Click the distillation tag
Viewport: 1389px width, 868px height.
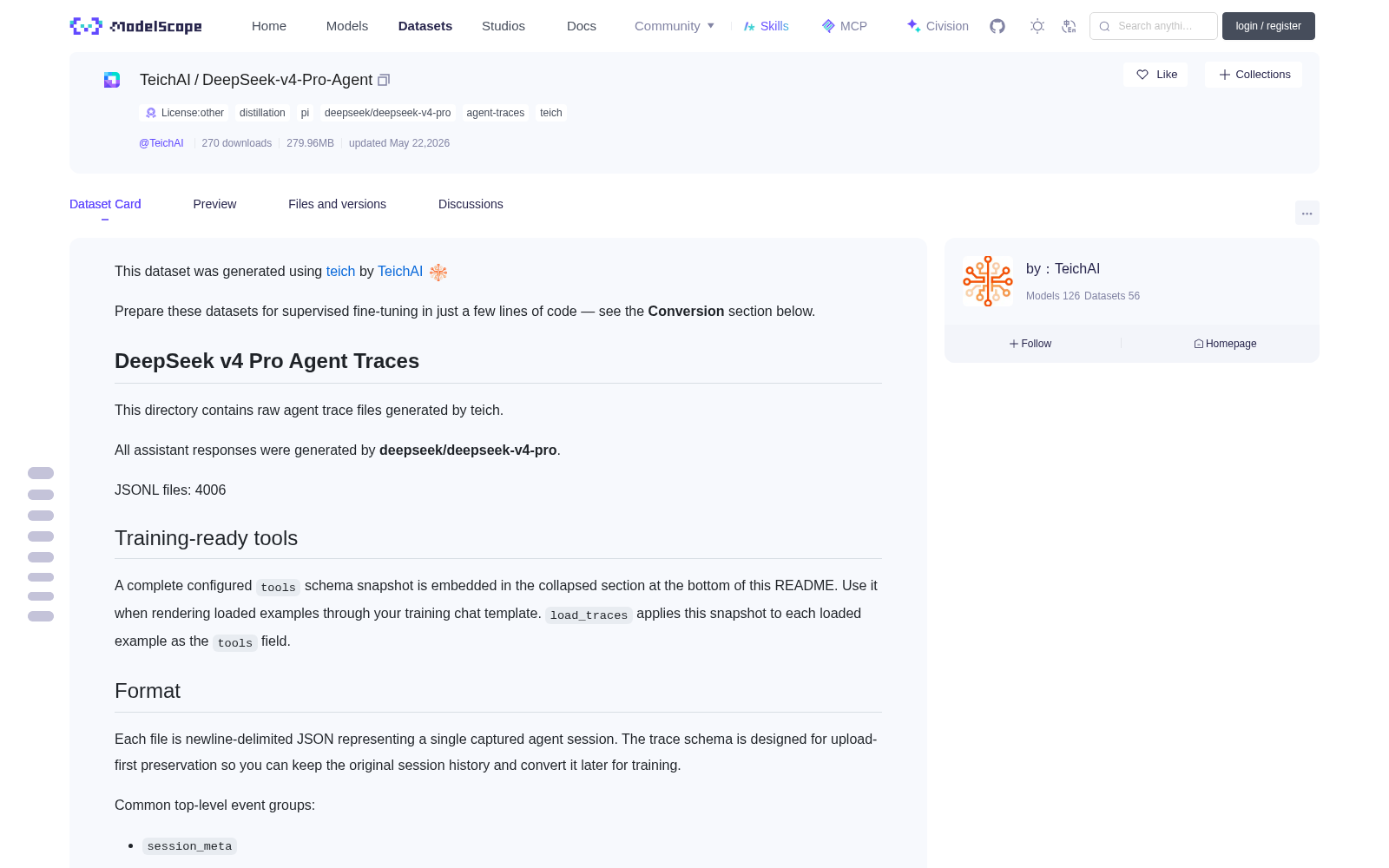click(x=262, y=113)
